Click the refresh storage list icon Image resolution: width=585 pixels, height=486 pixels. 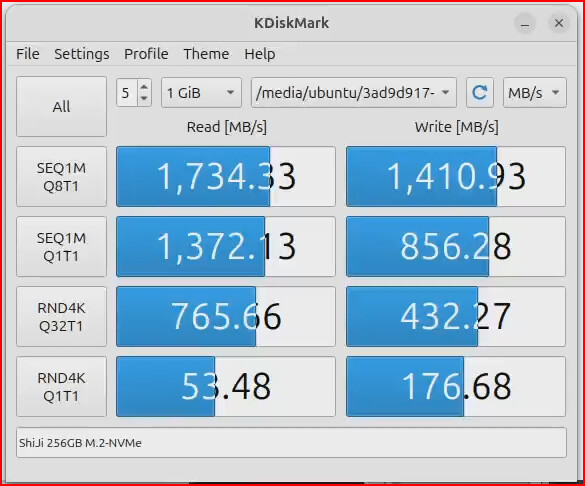pyautogui.click(x=480, y=93)
